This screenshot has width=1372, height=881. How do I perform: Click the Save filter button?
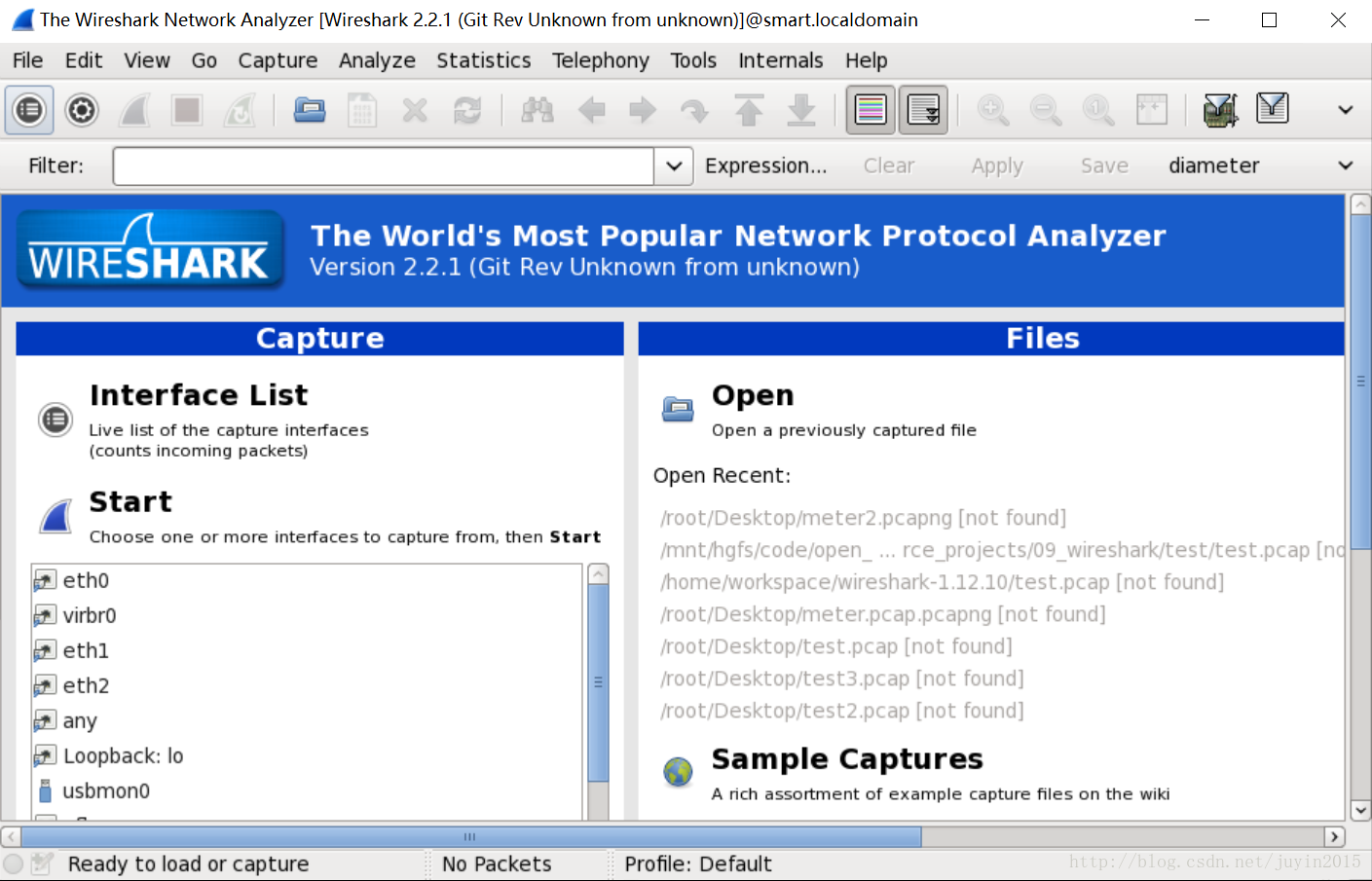1104,165
